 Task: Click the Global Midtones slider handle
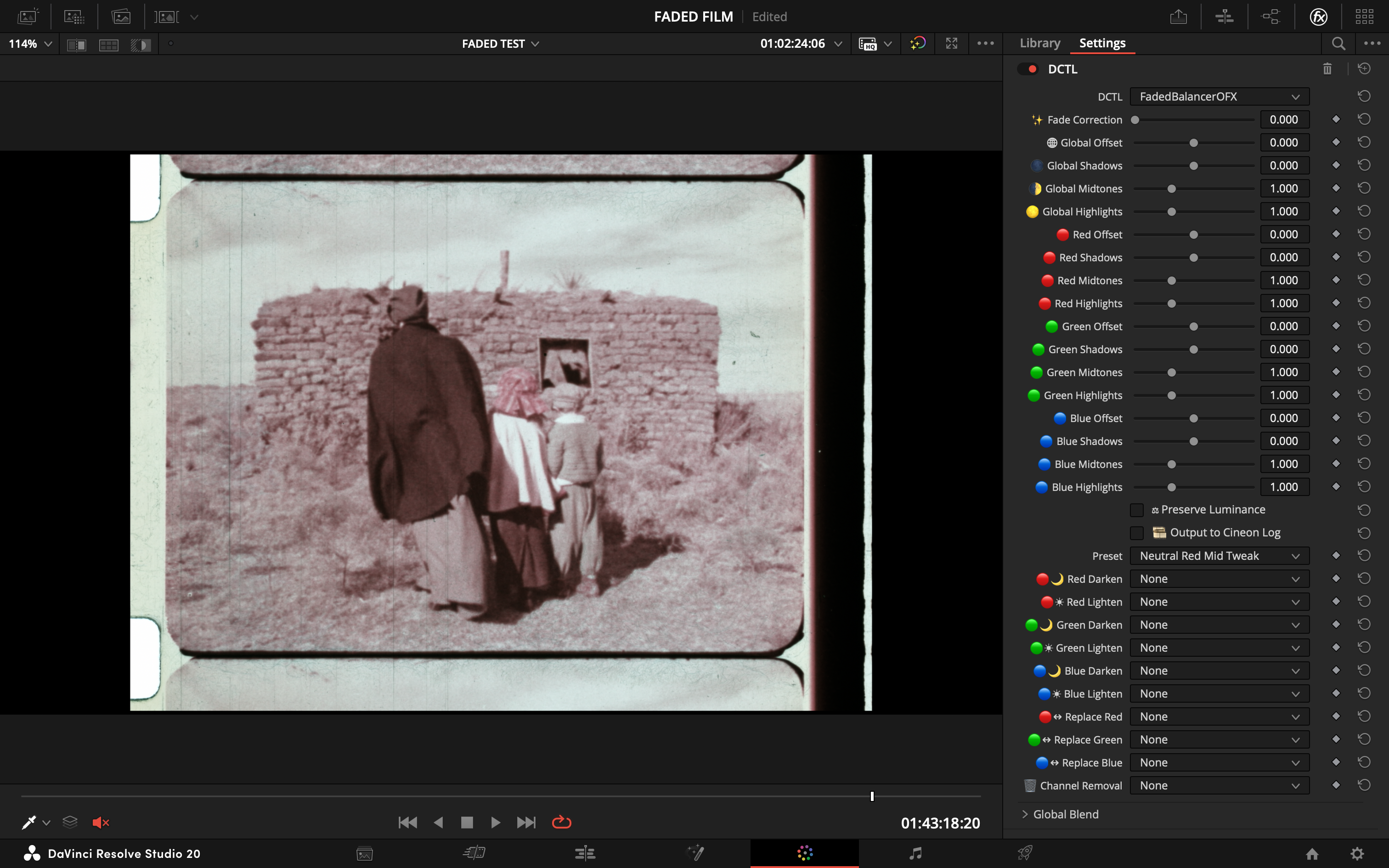click(x=1171, y=189)
